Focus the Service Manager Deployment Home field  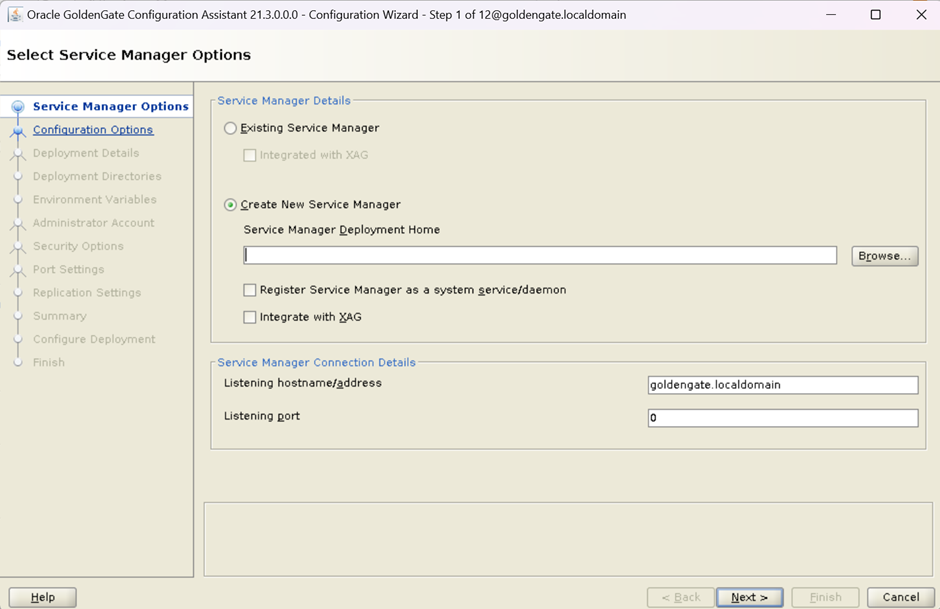[540, 256]
